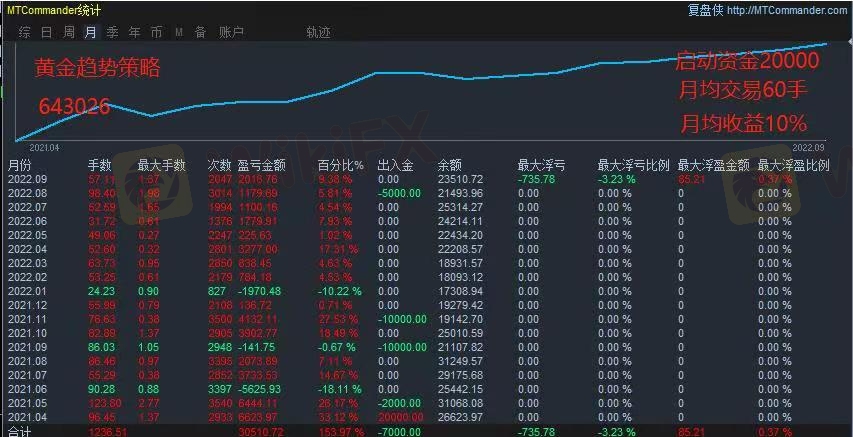Go to the 账户 (account) tab
This screenshot has width=853, height=437.
click(x=232, y=32)
